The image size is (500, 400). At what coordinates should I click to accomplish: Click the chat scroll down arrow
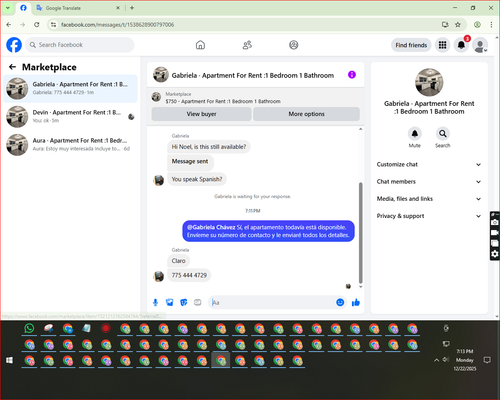tap(360, 287)
